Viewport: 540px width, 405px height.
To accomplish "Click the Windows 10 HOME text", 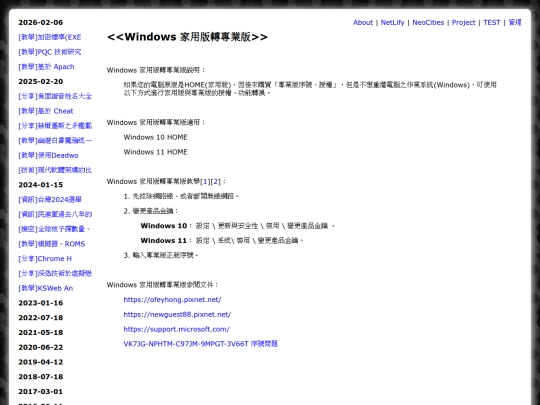I will (155, 137).
